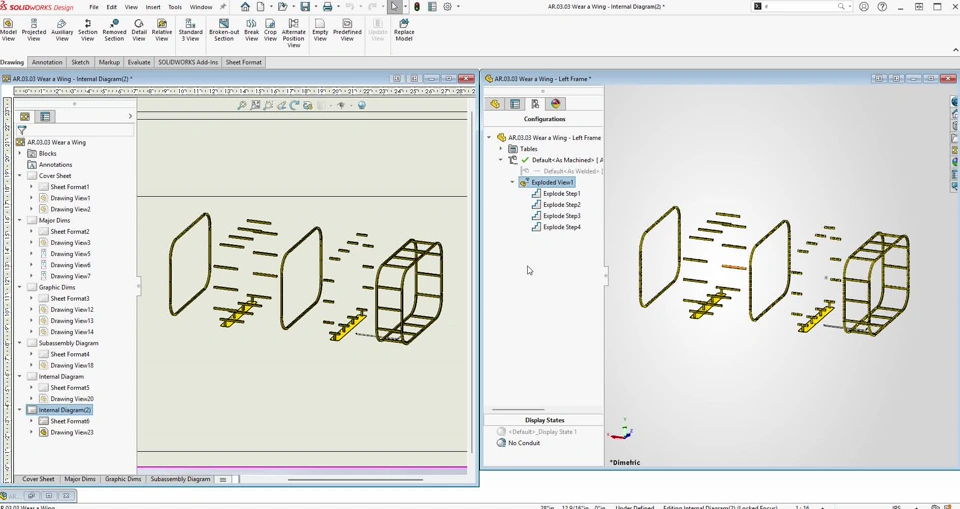Open the DisplayManager color ball tab

point(555,104)
